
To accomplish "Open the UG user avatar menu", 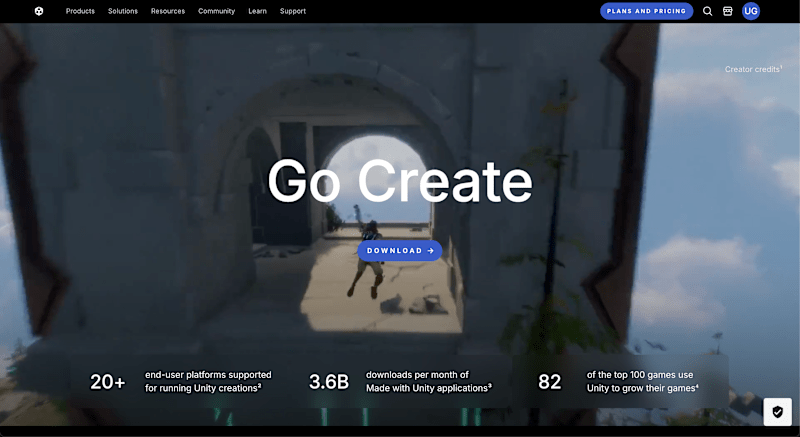I will click(x=751, y=11).
